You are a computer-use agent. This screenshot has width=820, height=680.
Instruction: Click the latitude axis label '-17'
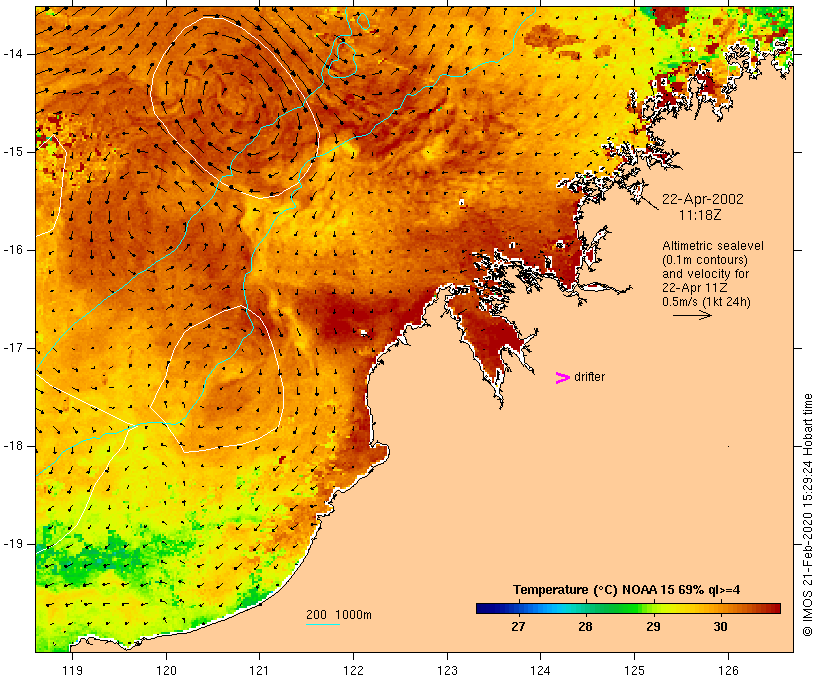pyautogui.click(x=13, y=348)
